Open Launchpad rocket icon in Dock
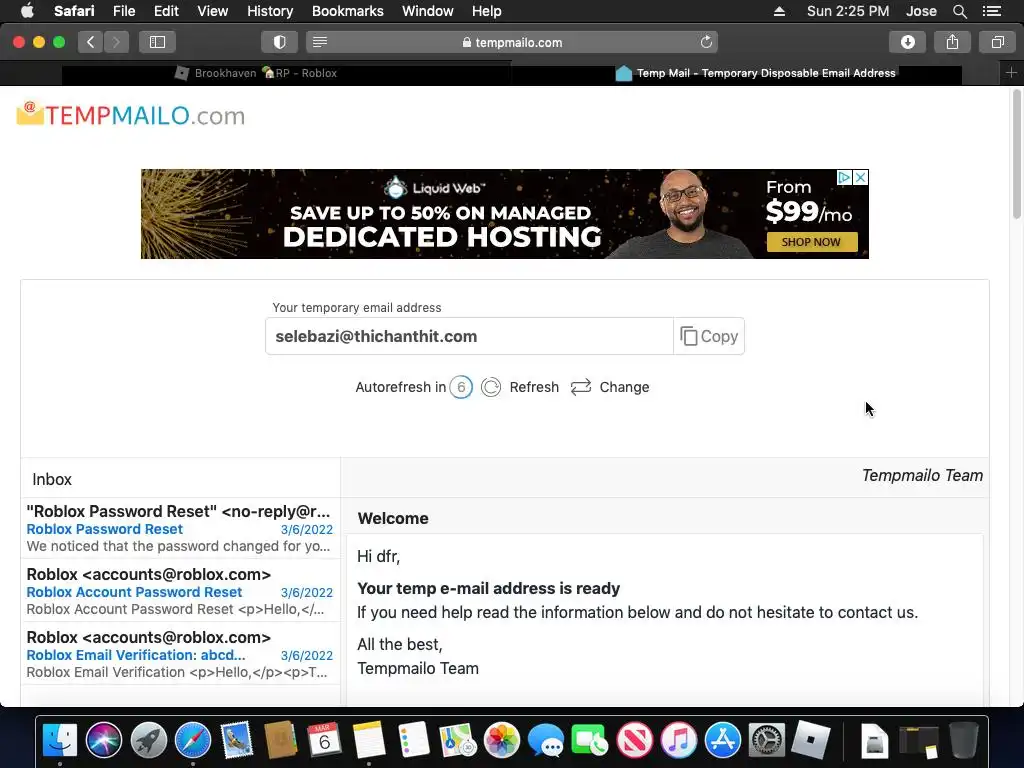1024x768 pixels. click(148, 740)
